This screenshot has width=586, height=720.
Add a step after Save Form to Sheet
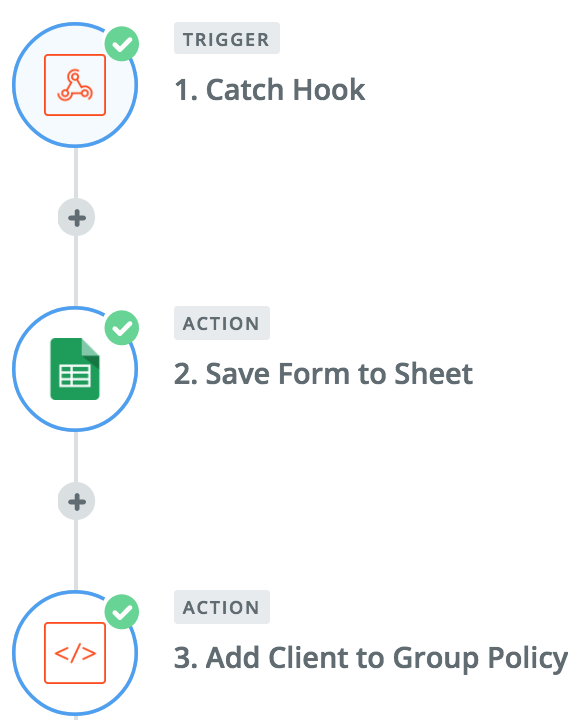77,501
